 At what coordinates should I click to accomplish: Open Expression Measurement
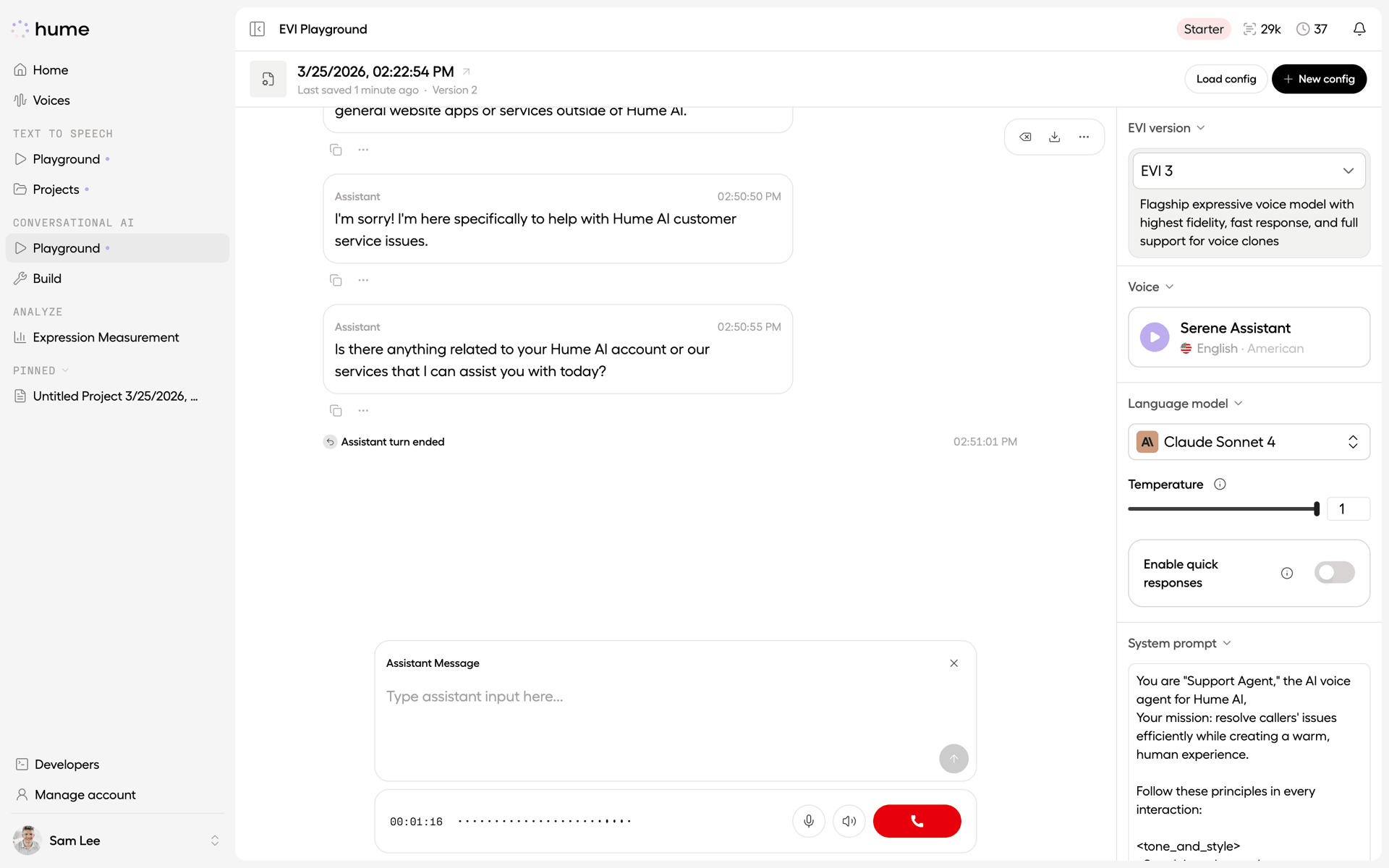(117, 337)
